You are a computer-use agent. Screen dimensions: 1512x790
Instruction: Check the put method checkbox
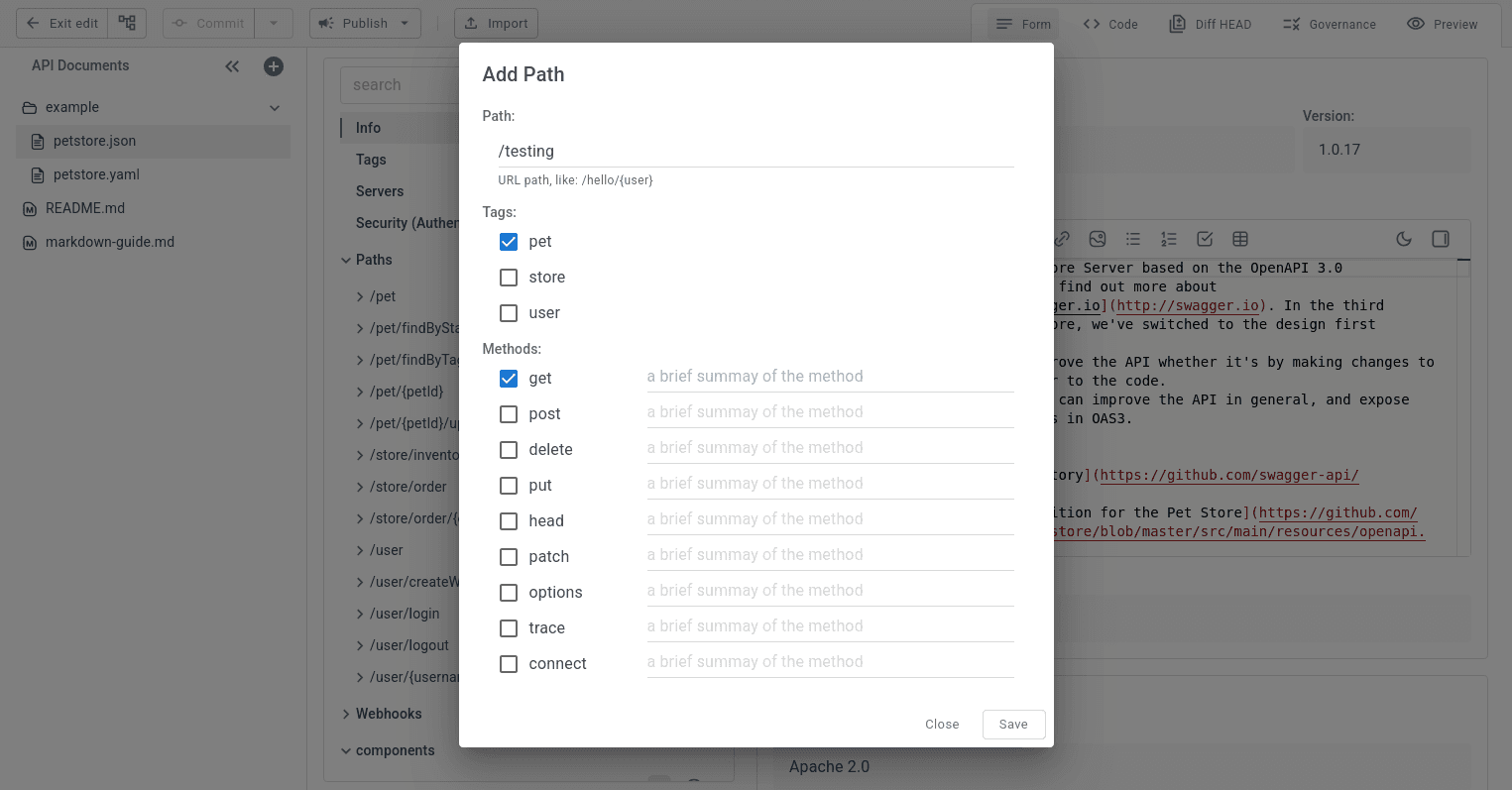tap(509, 486)
